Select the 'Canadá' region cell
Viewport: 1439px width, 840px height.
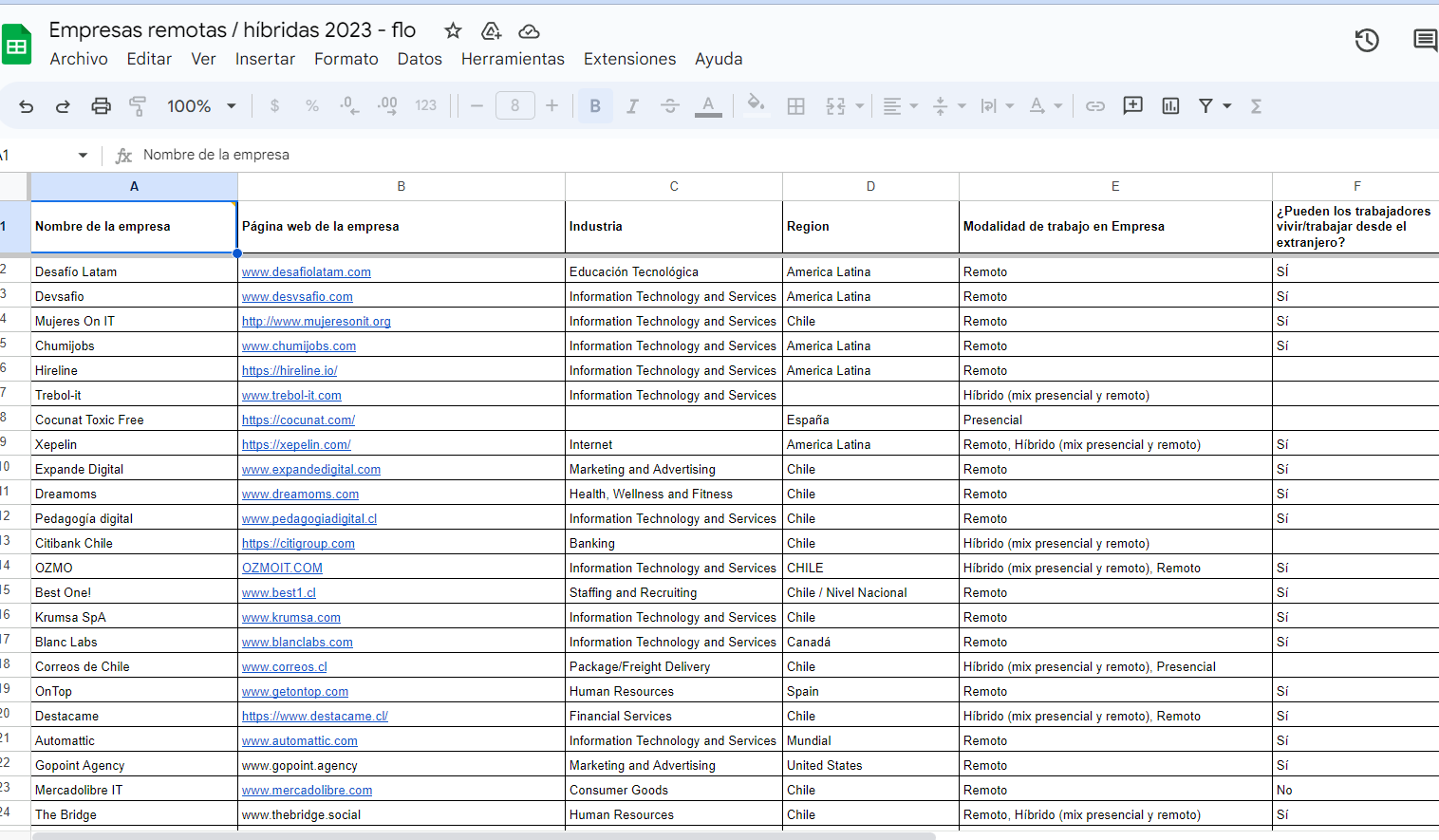coord(870,642)
